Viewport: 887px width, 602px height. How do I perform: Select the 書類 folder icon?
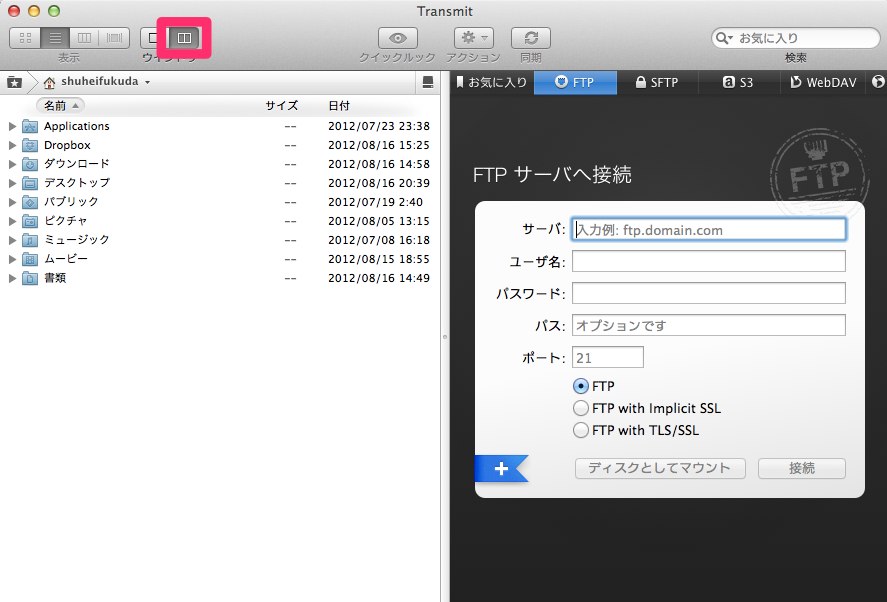pos(30,278)
